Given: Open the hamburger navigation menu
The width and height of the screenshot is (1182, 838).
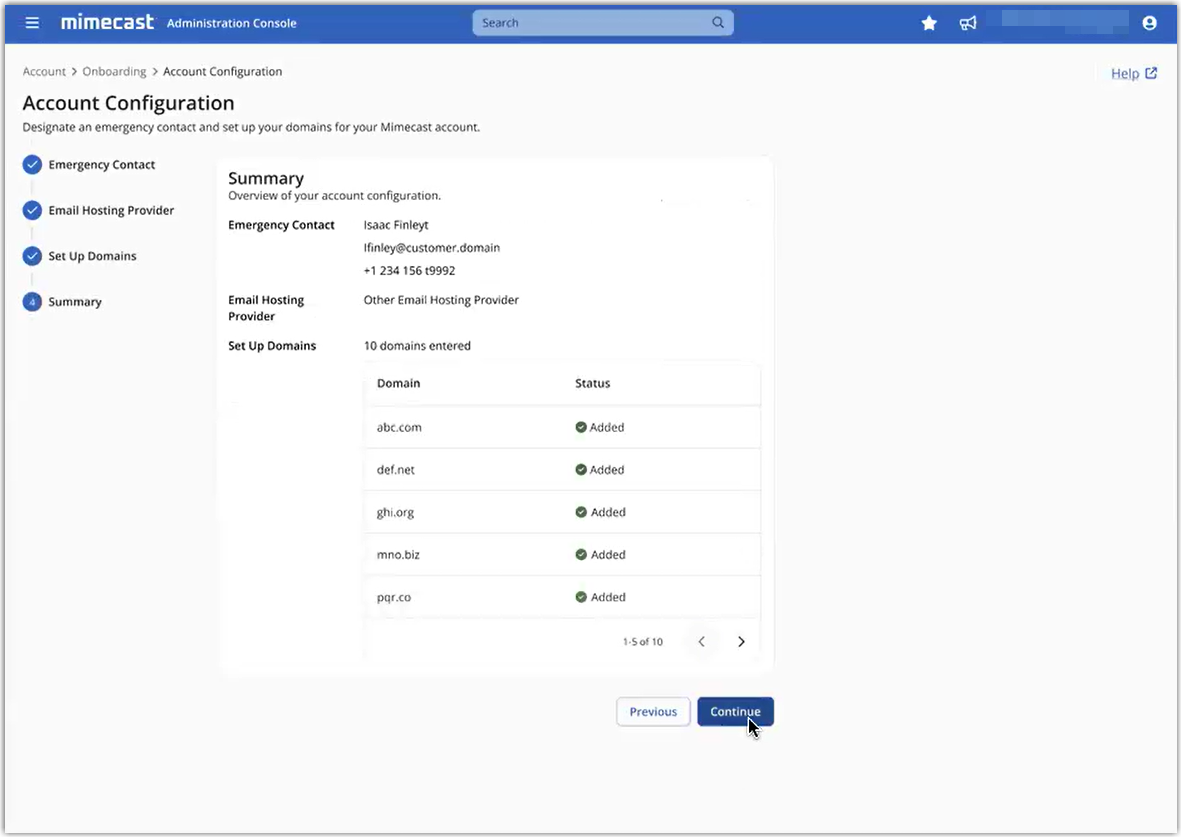Looking at the screenshot, I should [x=32, y=23].
